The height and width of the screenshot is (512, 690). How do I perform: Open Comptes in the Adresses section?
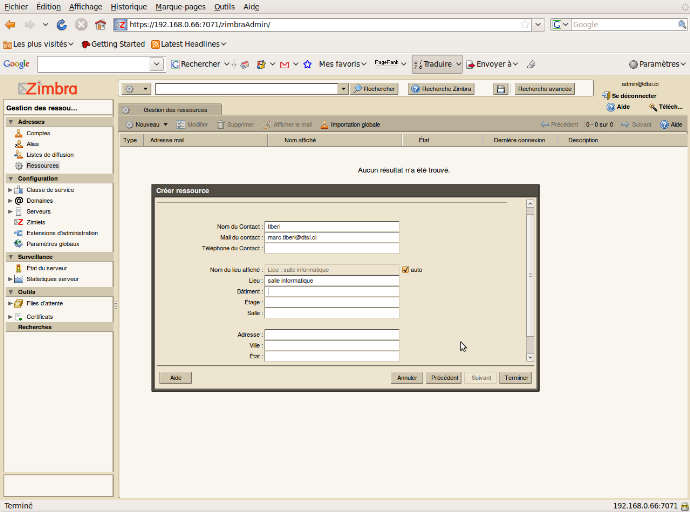click(38, 133)
